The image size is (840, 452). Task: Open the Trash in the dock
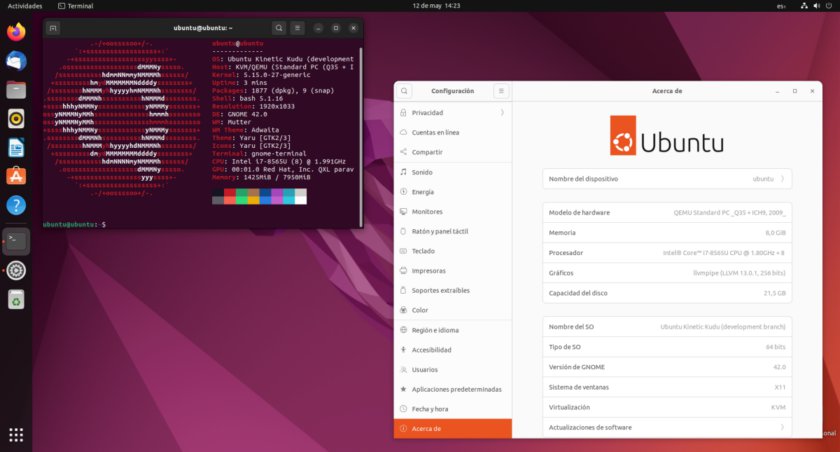coord(16,299)
